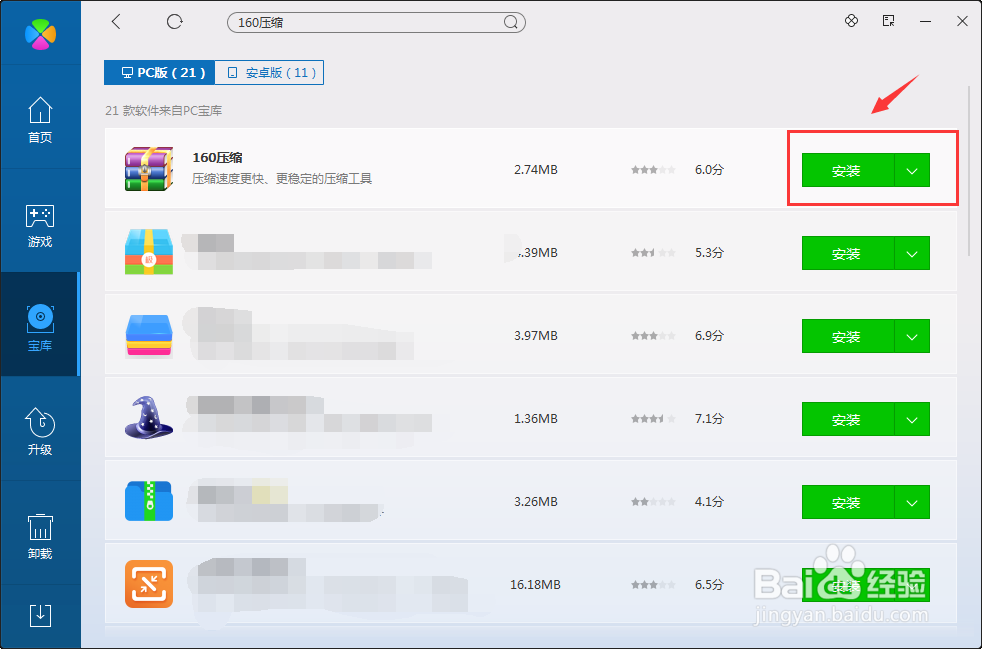Click the blue zip box icon with 3.39MB
The width and height of the screenshot is (982, 649).
(x=148, y=252)
